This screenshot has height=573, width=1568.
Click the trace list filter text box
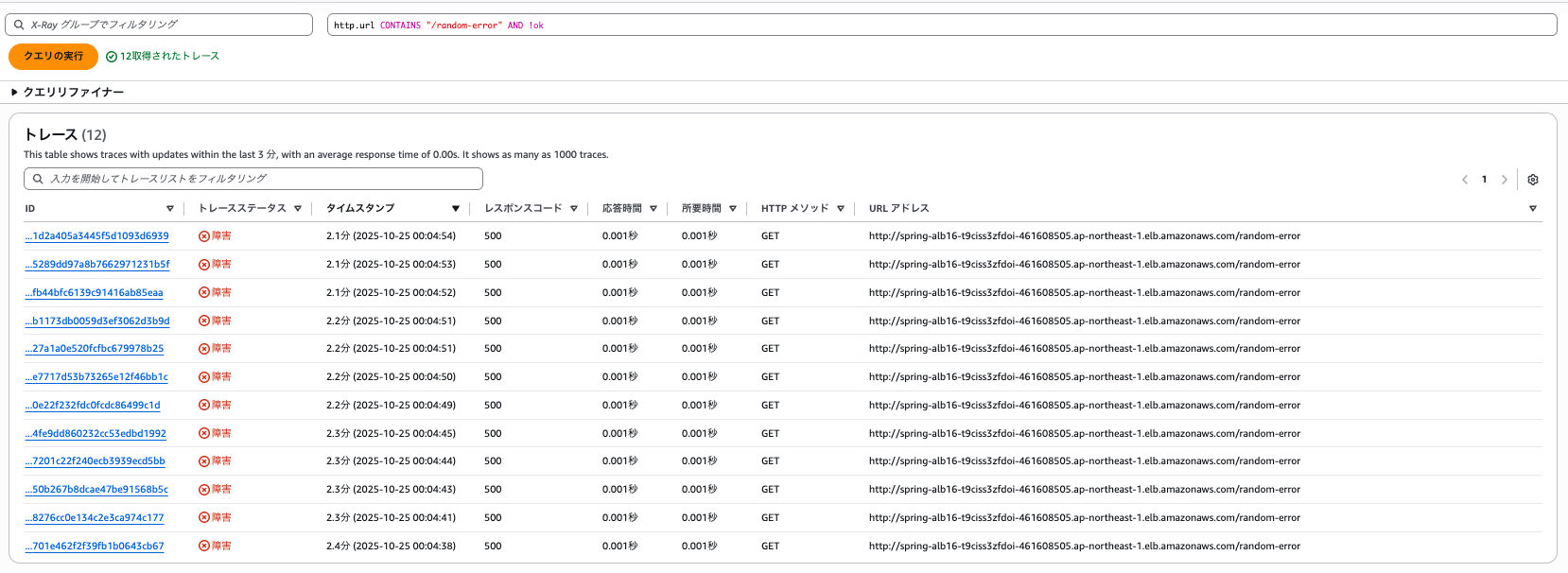(x=255, y=179)
